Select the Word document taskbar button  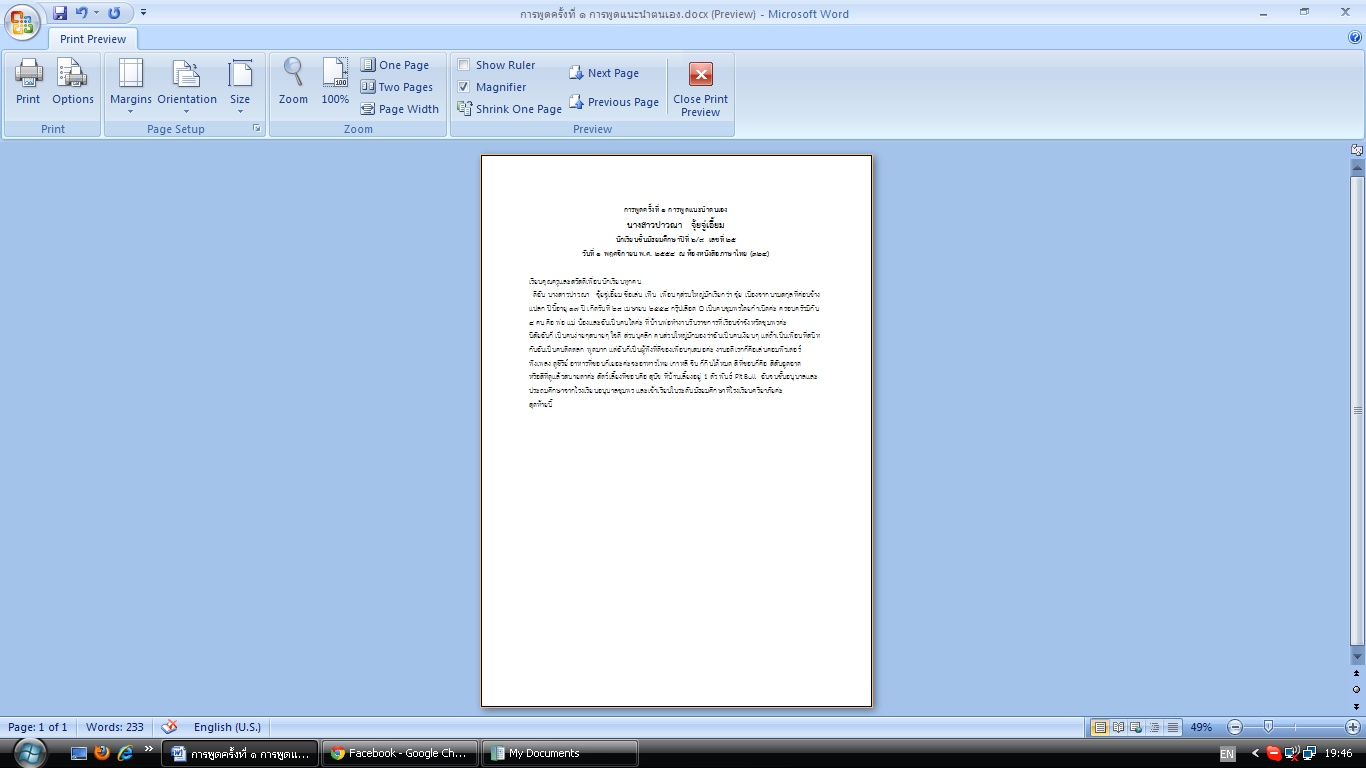tap(241, 753)
